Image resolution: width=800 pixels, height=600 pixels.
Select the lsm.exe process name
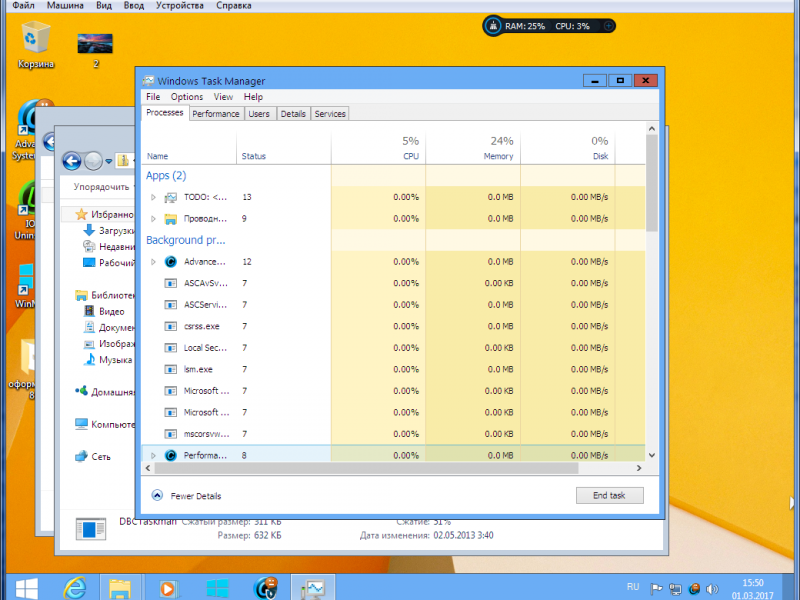(198, 369)
